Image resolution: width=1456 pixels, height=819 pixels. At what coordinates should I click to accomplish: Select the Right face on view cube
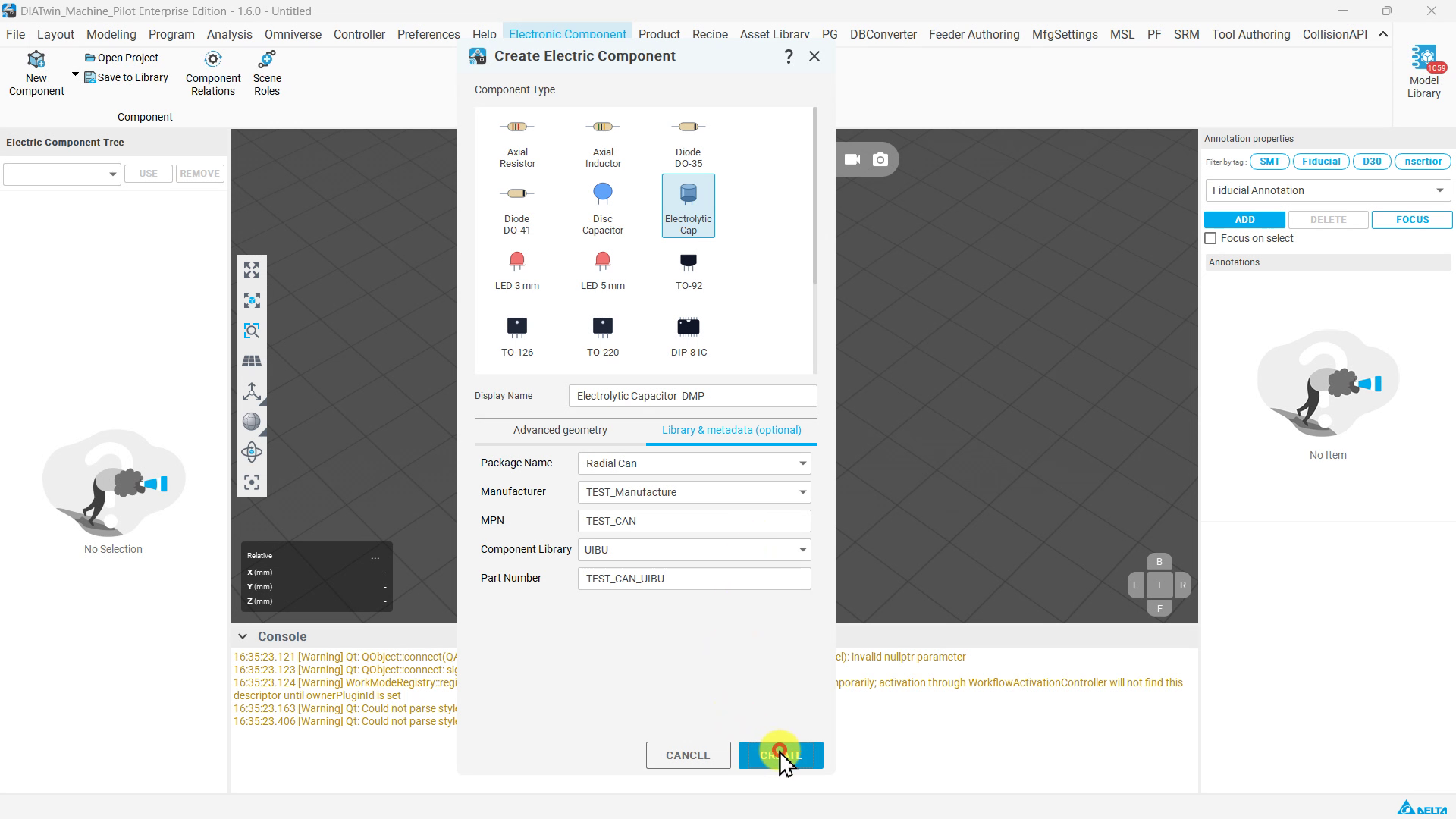coord(1182,585)
